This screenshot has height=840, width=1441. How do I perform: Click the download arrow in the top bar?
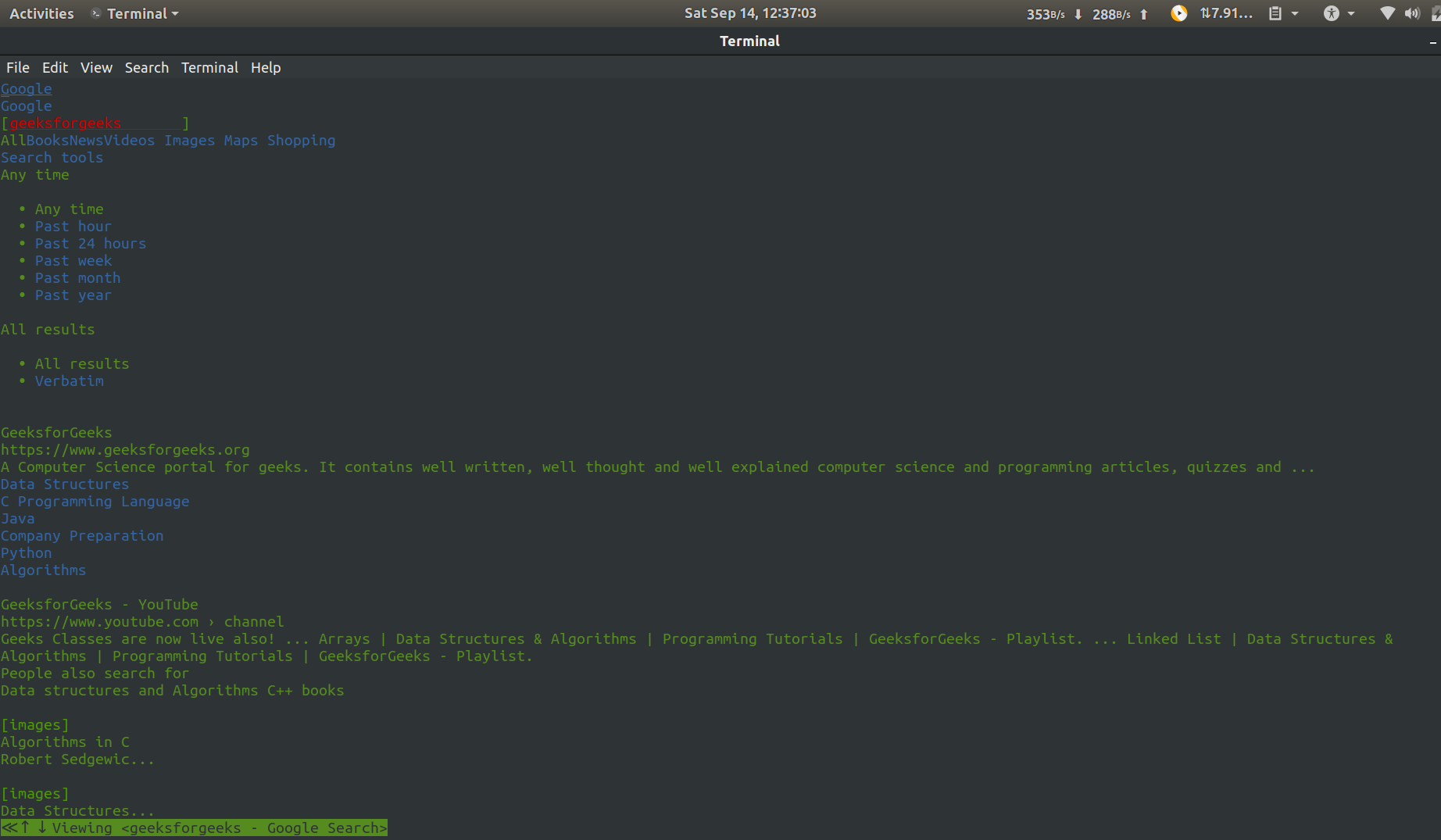pyautogui.click(x=1078, y=14)
